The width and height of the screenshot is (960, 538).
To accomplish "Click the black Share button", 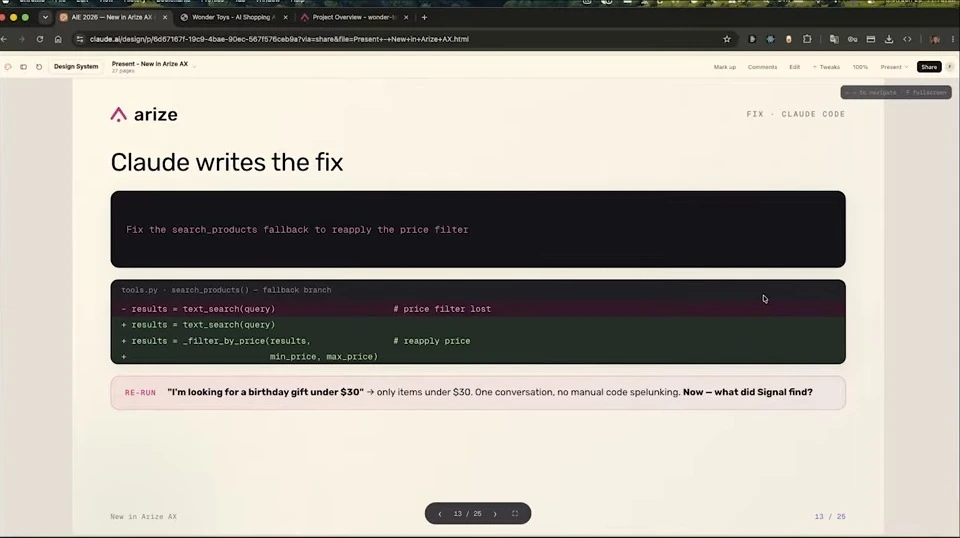I will coord(929,67).
